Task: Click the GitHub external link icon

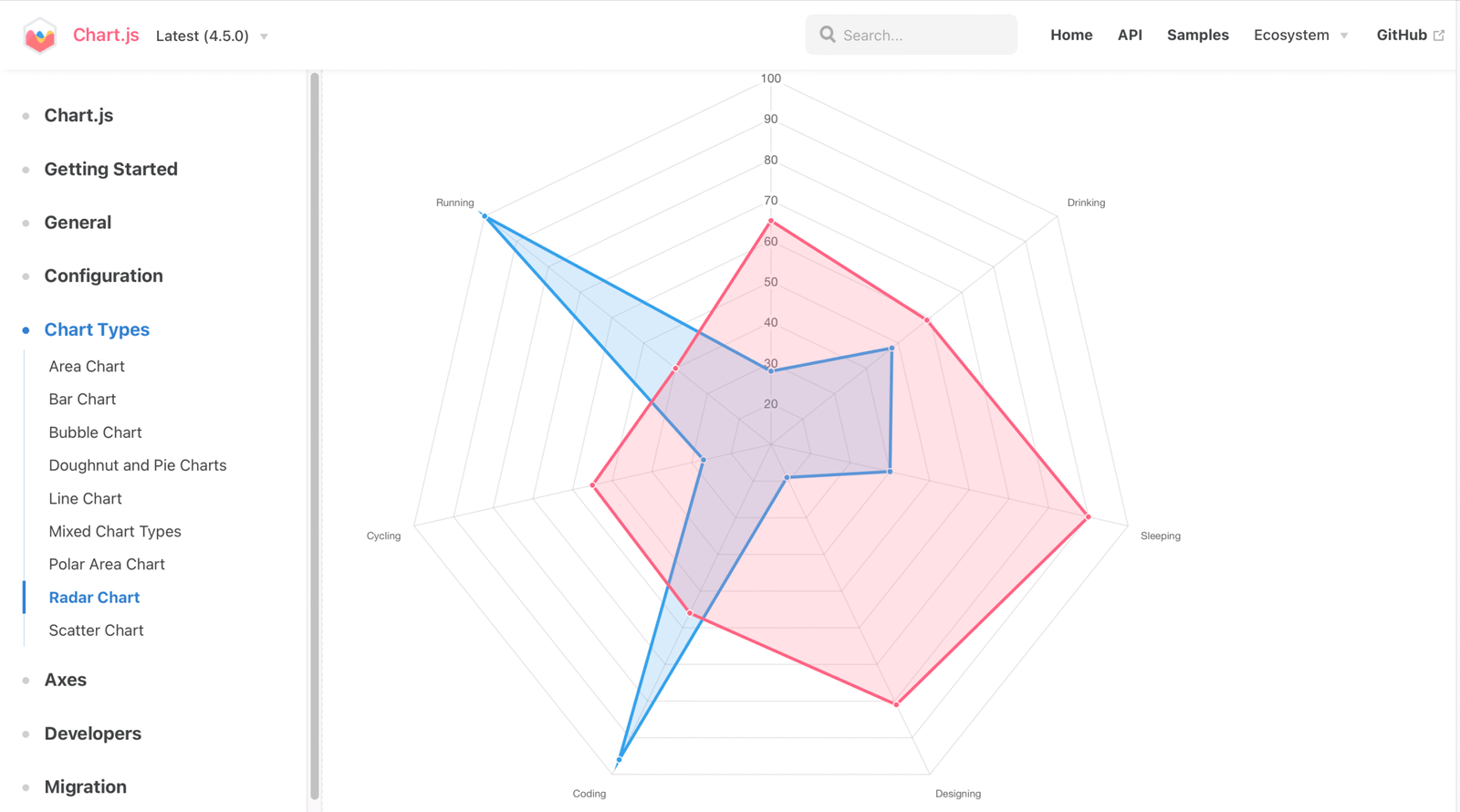Action: tap(1439, 36)
